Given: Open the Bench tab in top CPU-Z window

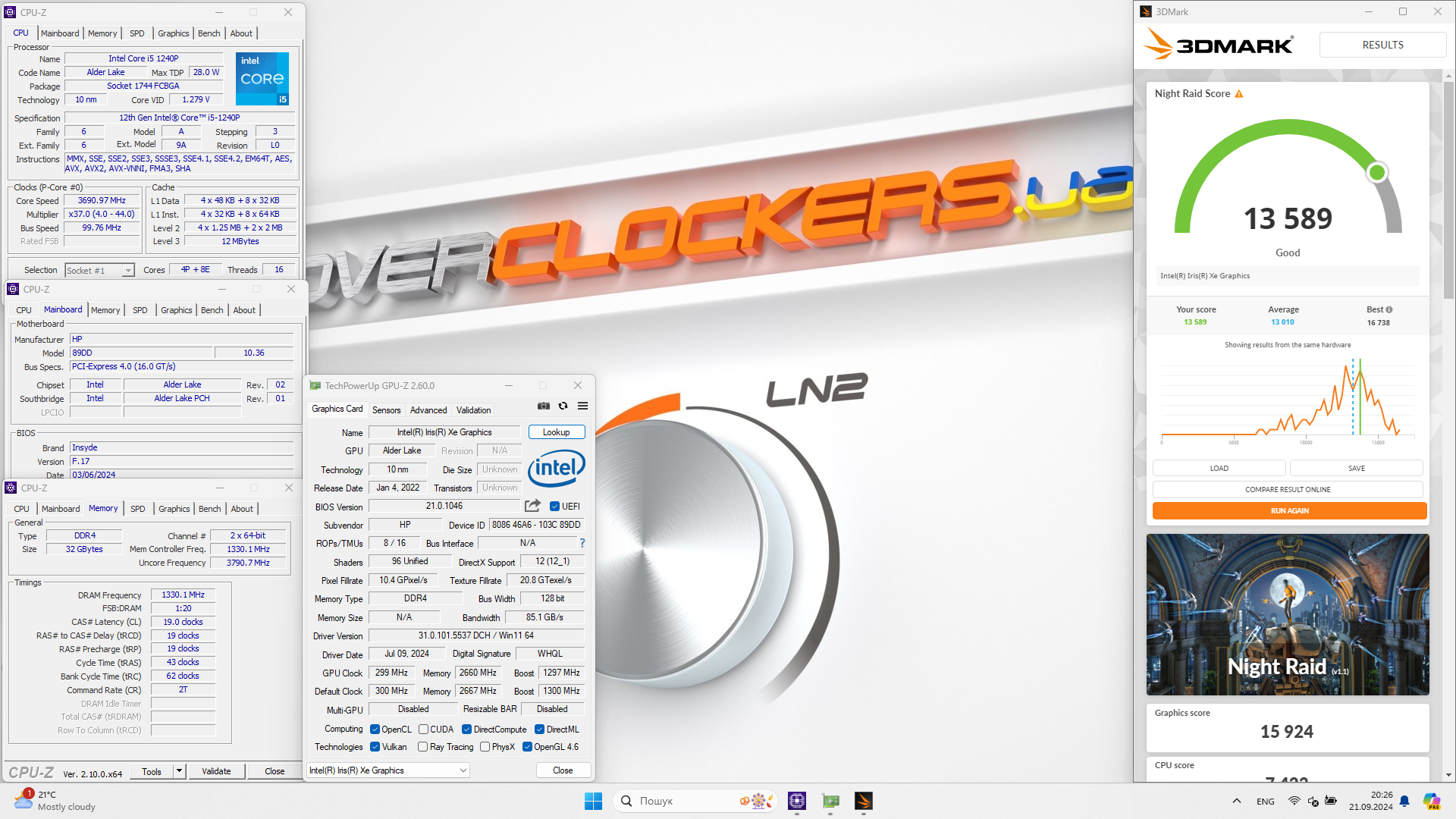Looking at the screenshot, I should click(x=209, y=33).
